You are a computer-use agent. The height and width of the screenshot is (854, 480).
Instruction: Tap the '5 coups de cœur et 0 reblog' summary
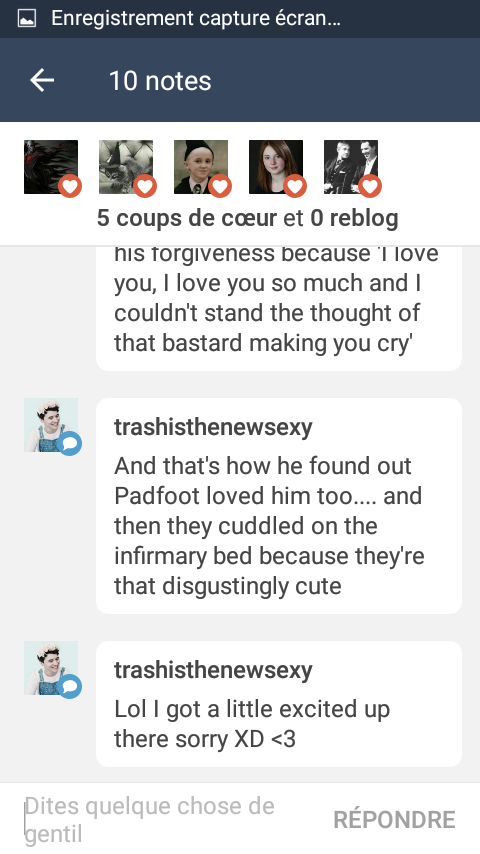coord(247,218)
